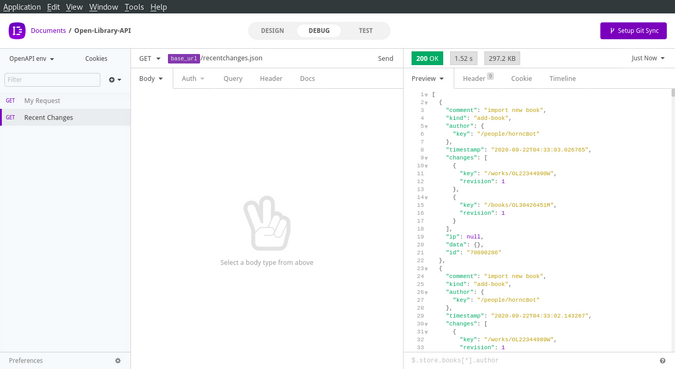This screenshot has width=675, height=369.
Task: Collapse JSON line 1 fold arrow
Action: (x=426, y=95)
